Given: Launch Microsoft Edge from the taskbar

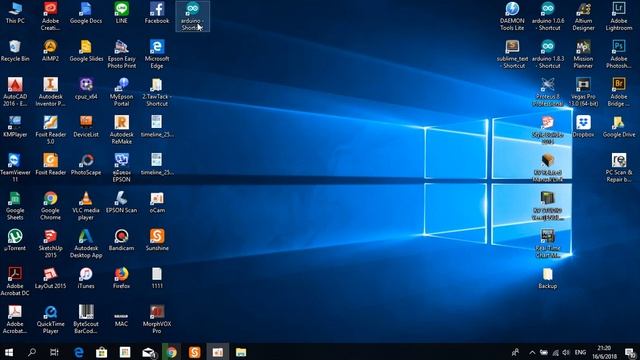Looking at the screenshot, I should (78, 352).
